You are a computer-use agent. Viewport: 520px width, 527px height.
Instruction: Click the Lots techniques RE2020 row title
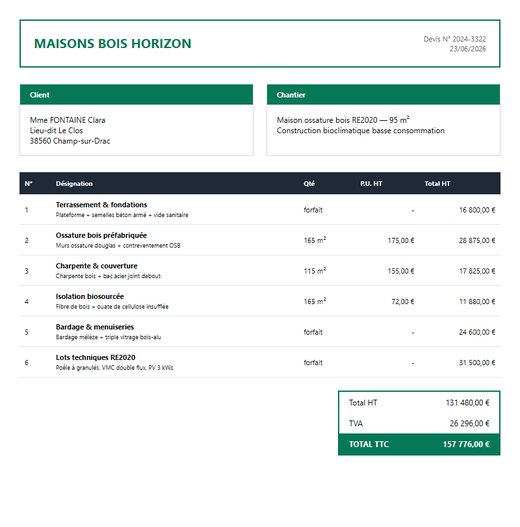(95, 357)
